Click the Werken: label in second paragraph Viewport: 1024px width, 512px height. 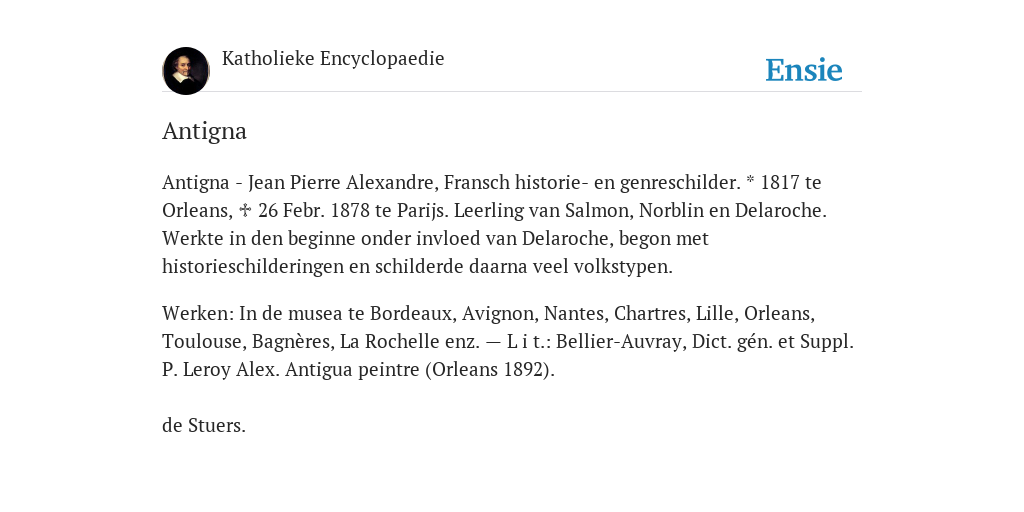198,313
